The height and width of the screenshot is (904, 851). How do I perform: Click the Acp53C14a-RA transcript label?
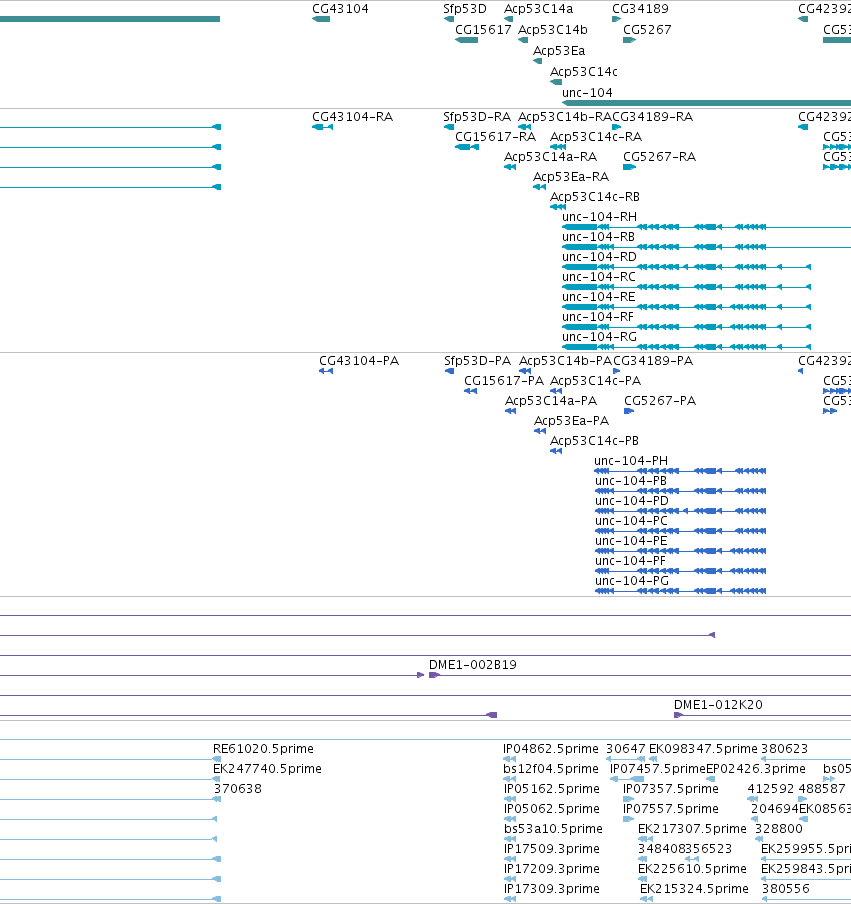(x=550, y=157)
